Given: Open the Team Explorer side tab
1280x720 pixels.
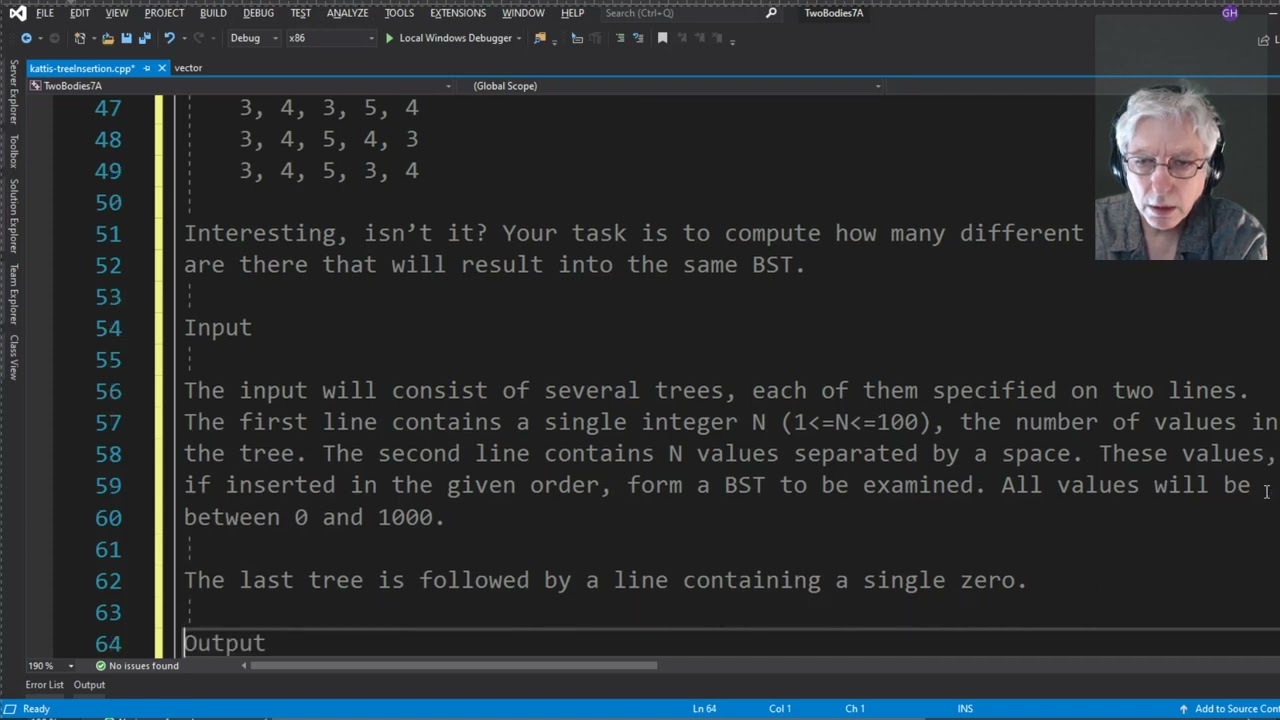Looking at the screenshot, I should [14, 294].
